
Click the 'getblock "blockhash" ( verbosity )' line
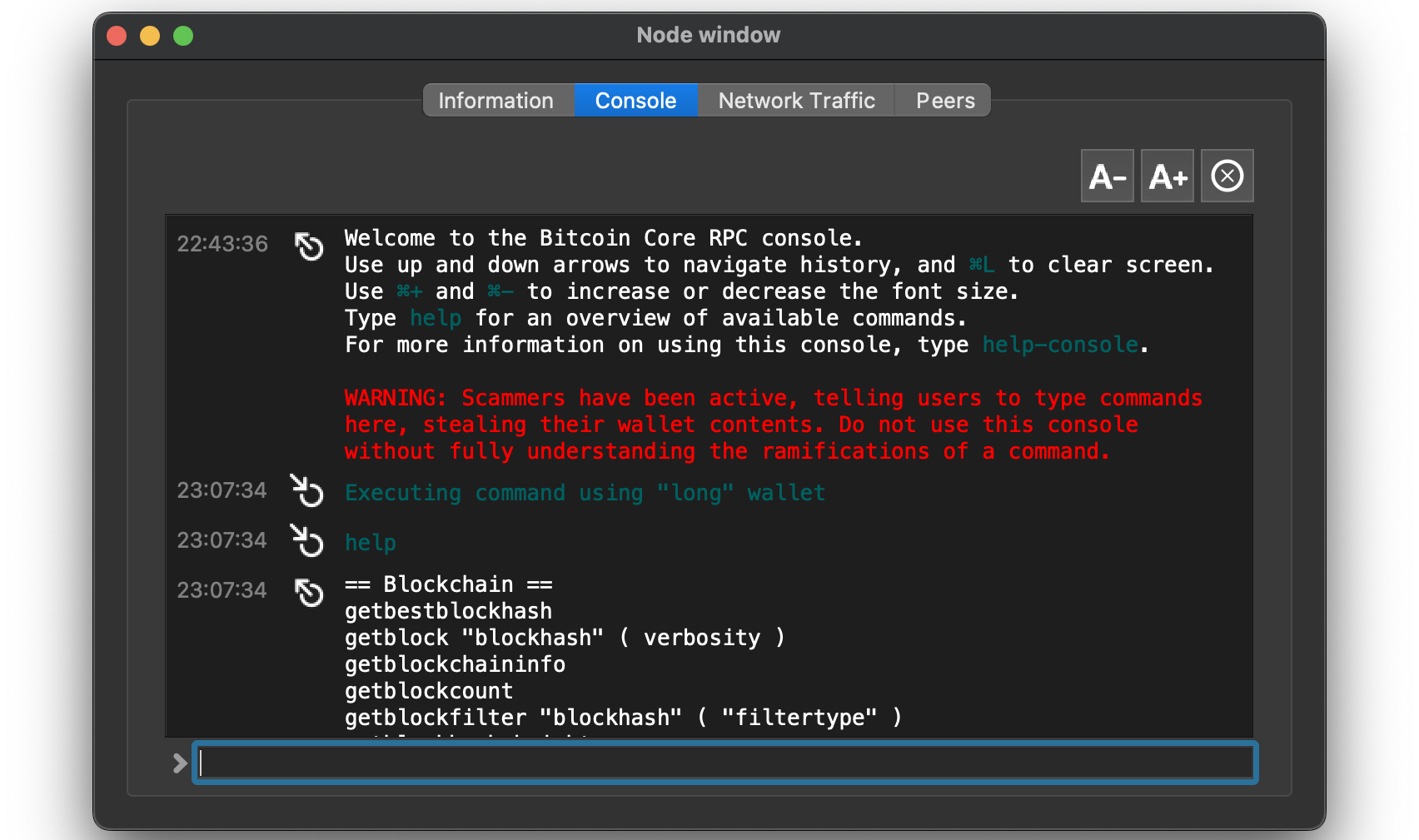[565, 638]
